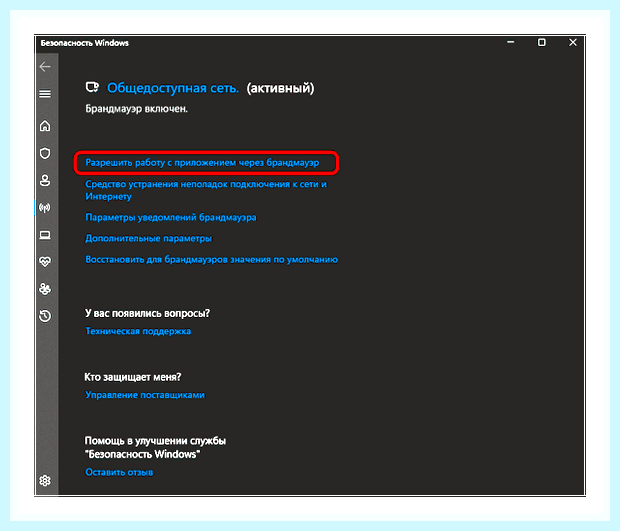
Task: Click the Помощь в улучшении службы heading
Action: click(x=155, y=448)
